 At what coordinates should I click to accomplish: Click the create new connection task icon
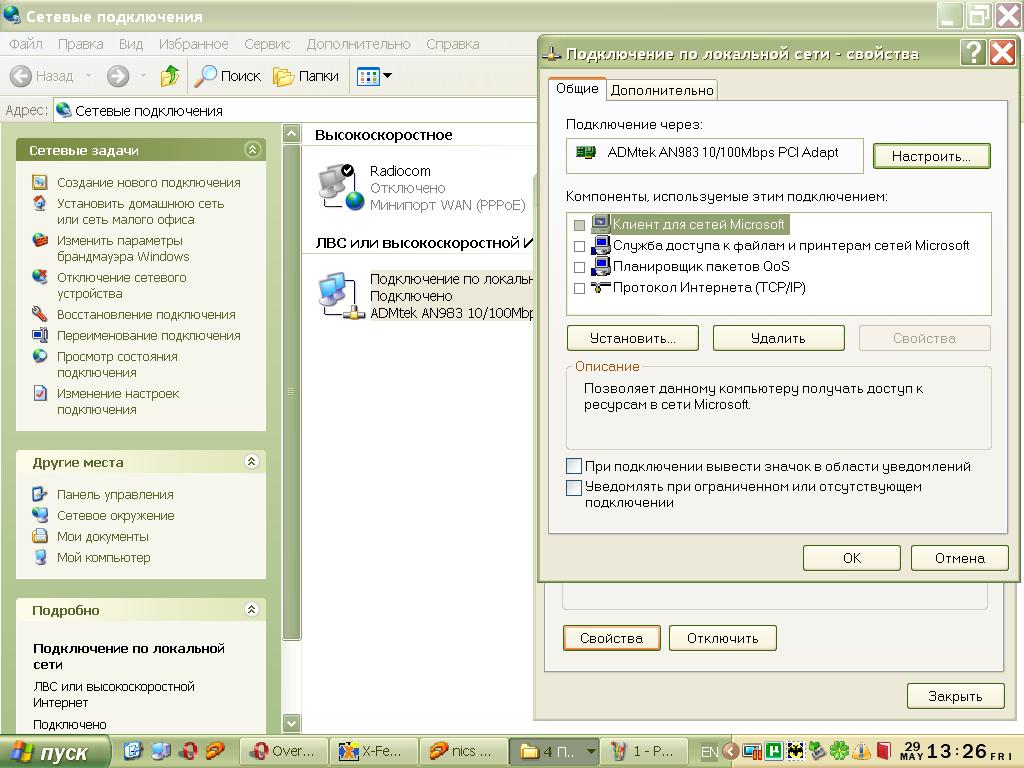[x=40, y=182]
